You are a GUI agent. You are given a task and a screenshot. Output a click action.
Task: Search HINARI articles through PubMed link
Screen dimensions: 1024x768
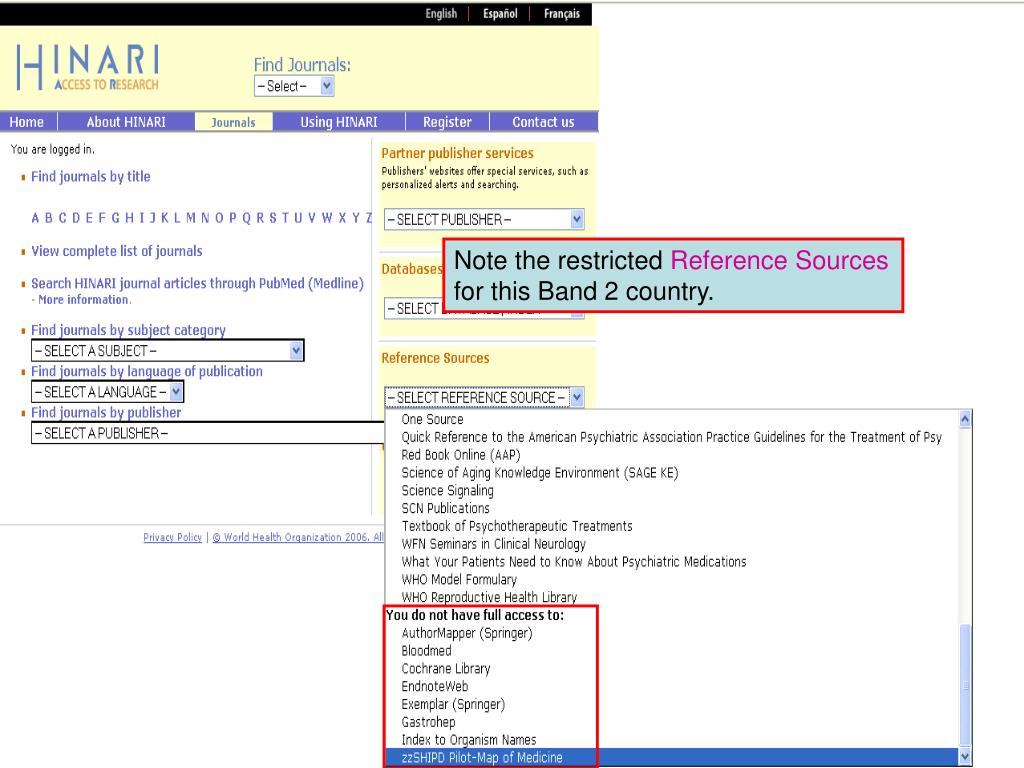coord(197,283)
